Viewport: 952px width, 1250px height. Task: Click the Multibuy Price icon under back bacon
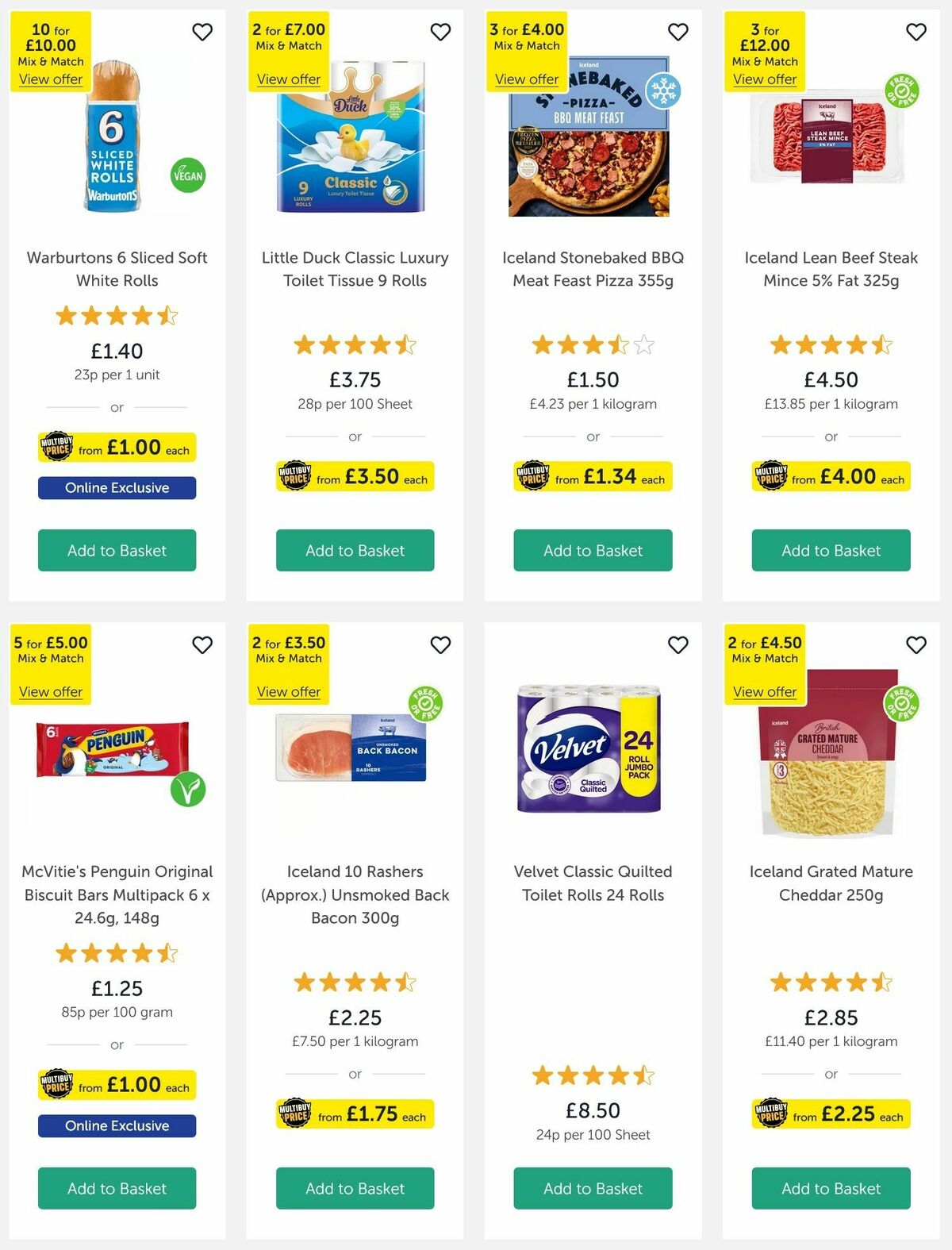tap(294, 1113)
